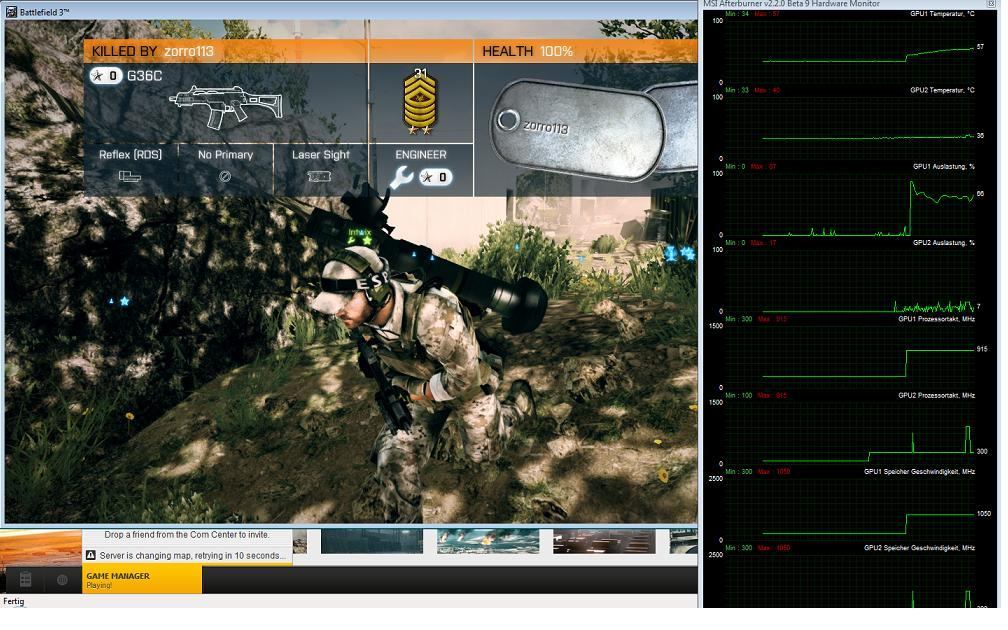Click the green star marker above soldier
1008x630 pixels.
pos(367,240)
